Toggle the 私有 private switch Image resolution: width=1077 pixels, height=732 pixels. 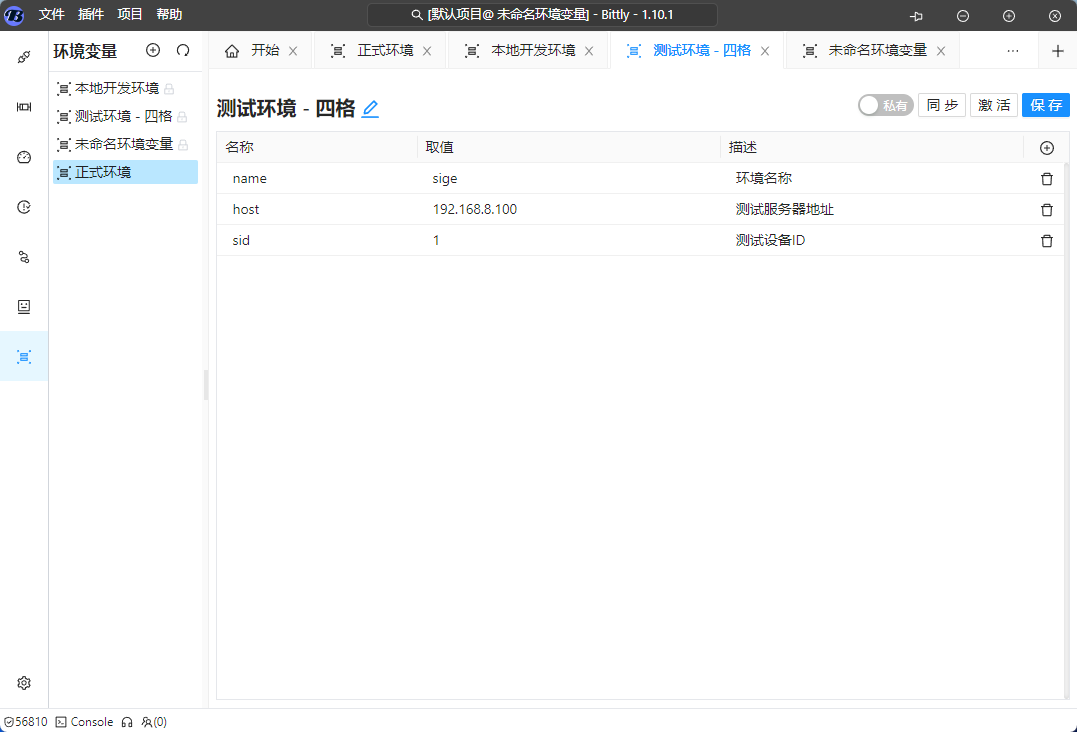tap(885, 105)
